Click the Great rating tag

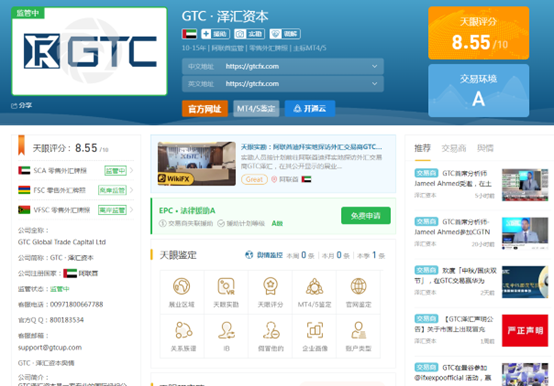[254, 179]
